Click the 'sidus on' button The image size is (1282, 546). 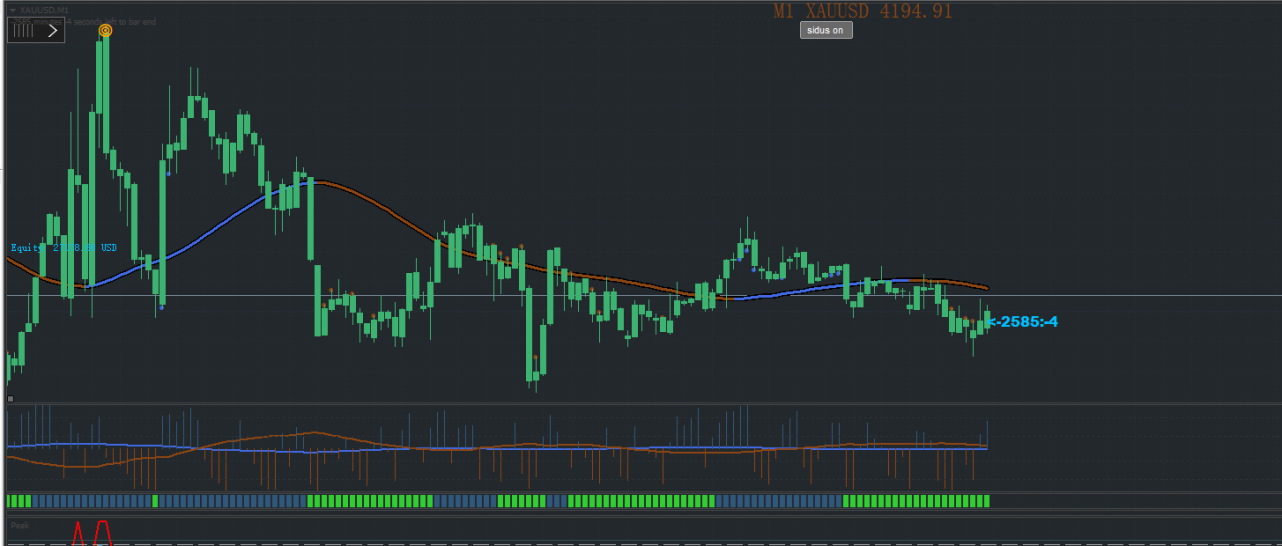(826, 30)
